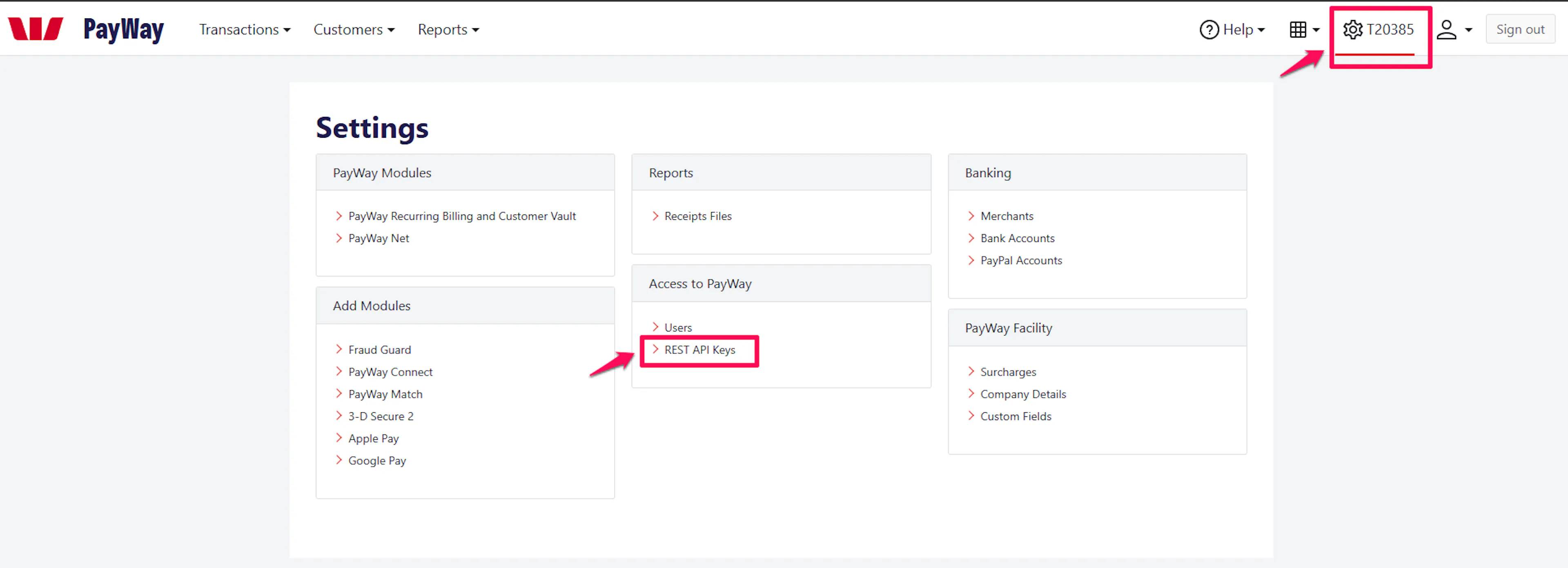Open the PayWay Net module link
Viewport: 1568px width, 568px height.
tap(378, 238)
